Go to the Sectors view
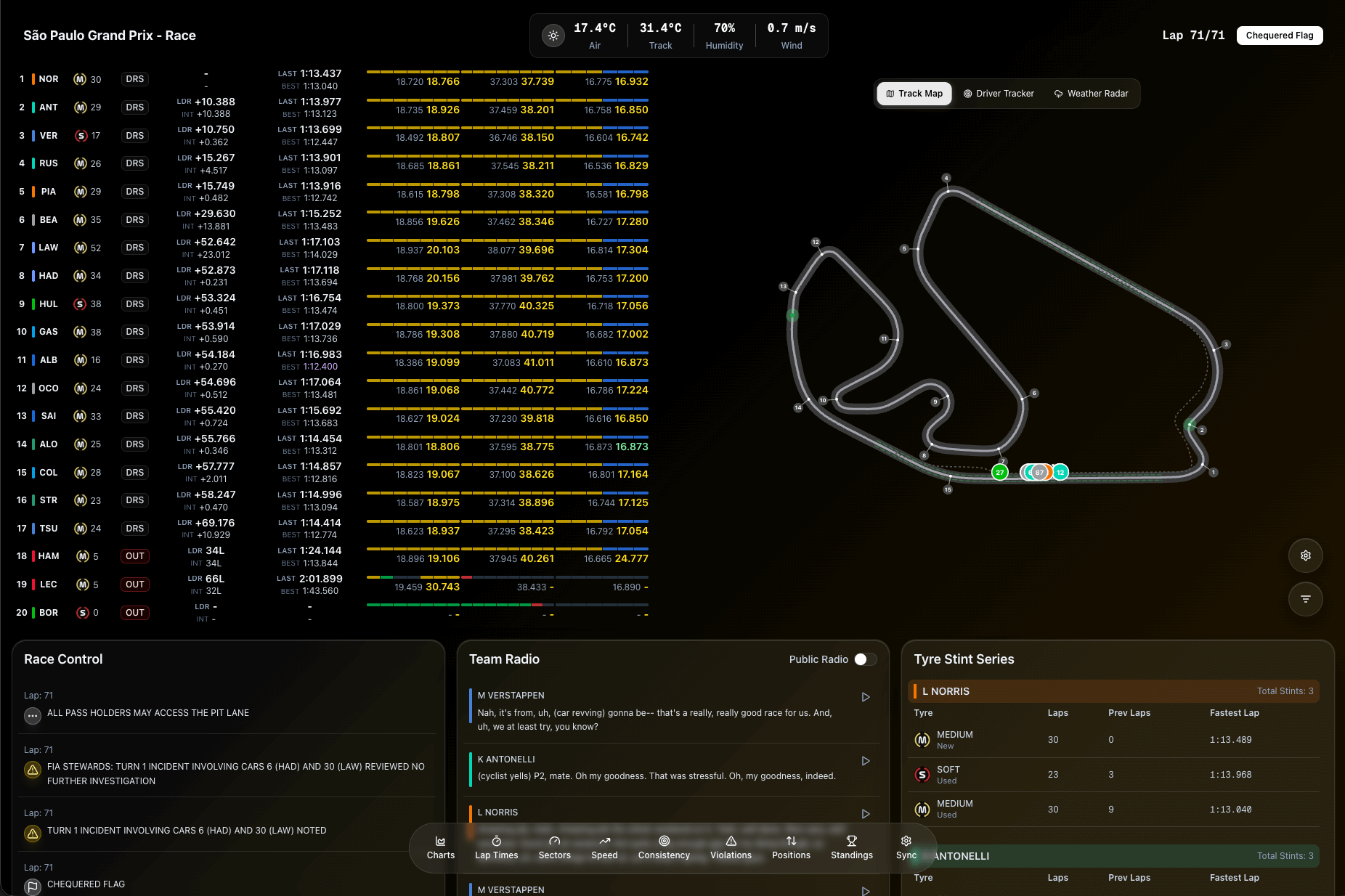1345x896 pixels. 554,847
